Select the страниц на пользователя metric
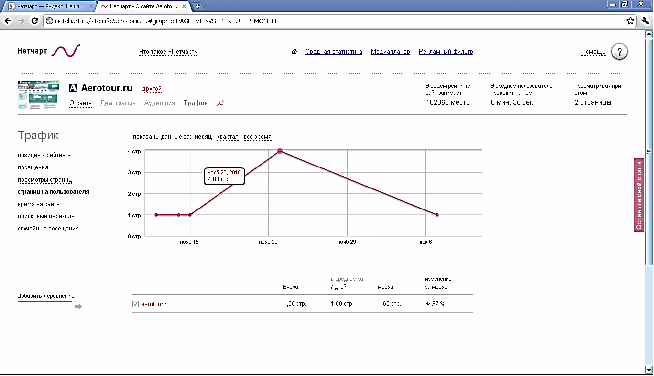 53,192
